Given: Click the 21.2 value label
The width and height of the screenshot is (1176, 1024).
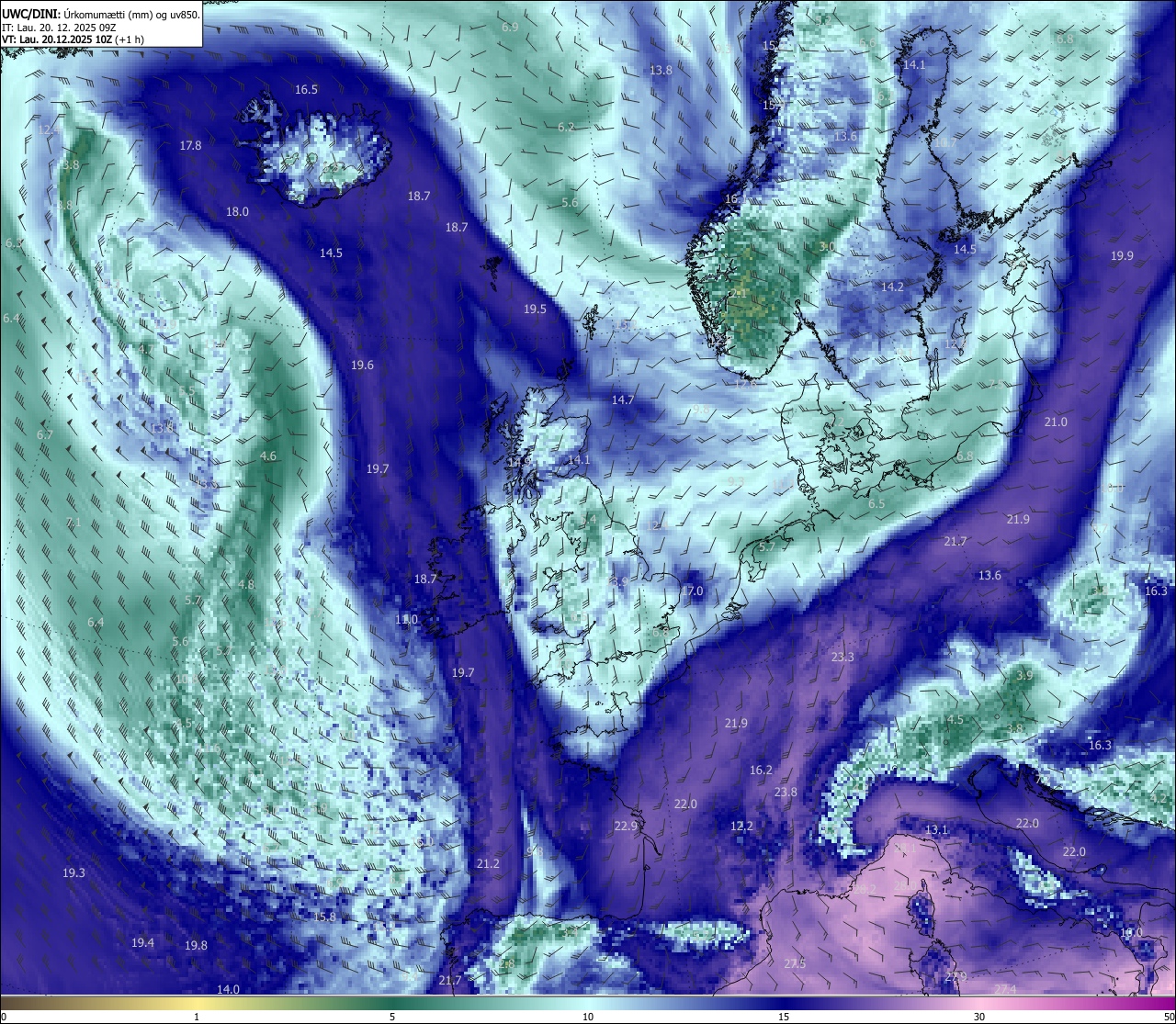Looking at the screenshot, I should (488, 864).
